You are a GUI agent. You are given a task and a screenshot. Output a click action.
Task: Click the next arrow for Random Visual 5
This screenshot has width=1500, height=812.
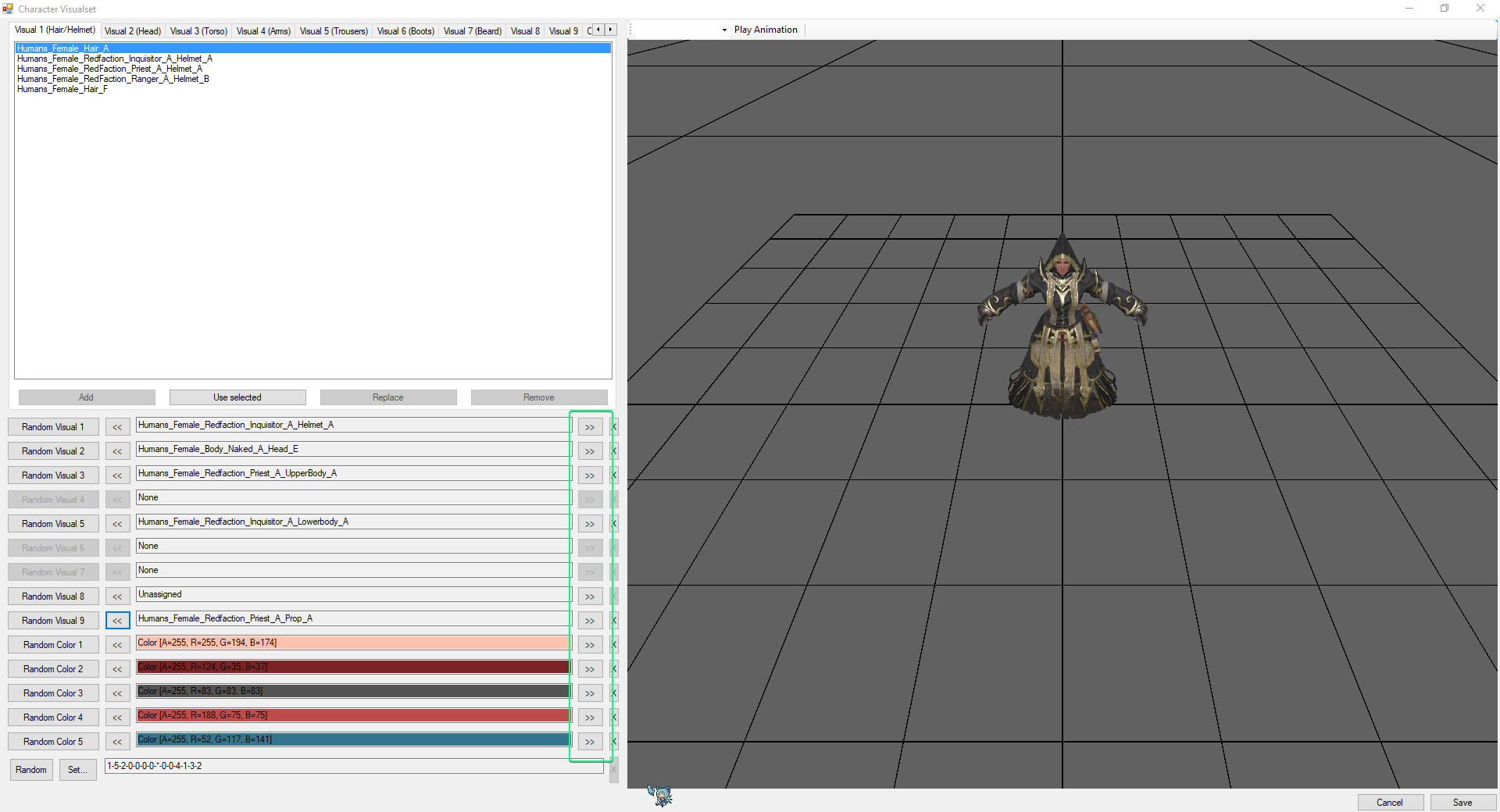click(590, 524)
